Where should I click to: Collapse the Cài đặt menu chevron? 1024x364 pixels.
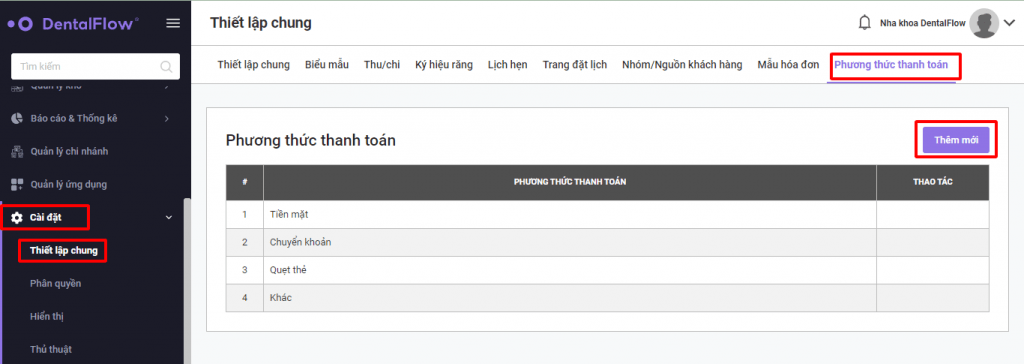(x=168, y=217)
